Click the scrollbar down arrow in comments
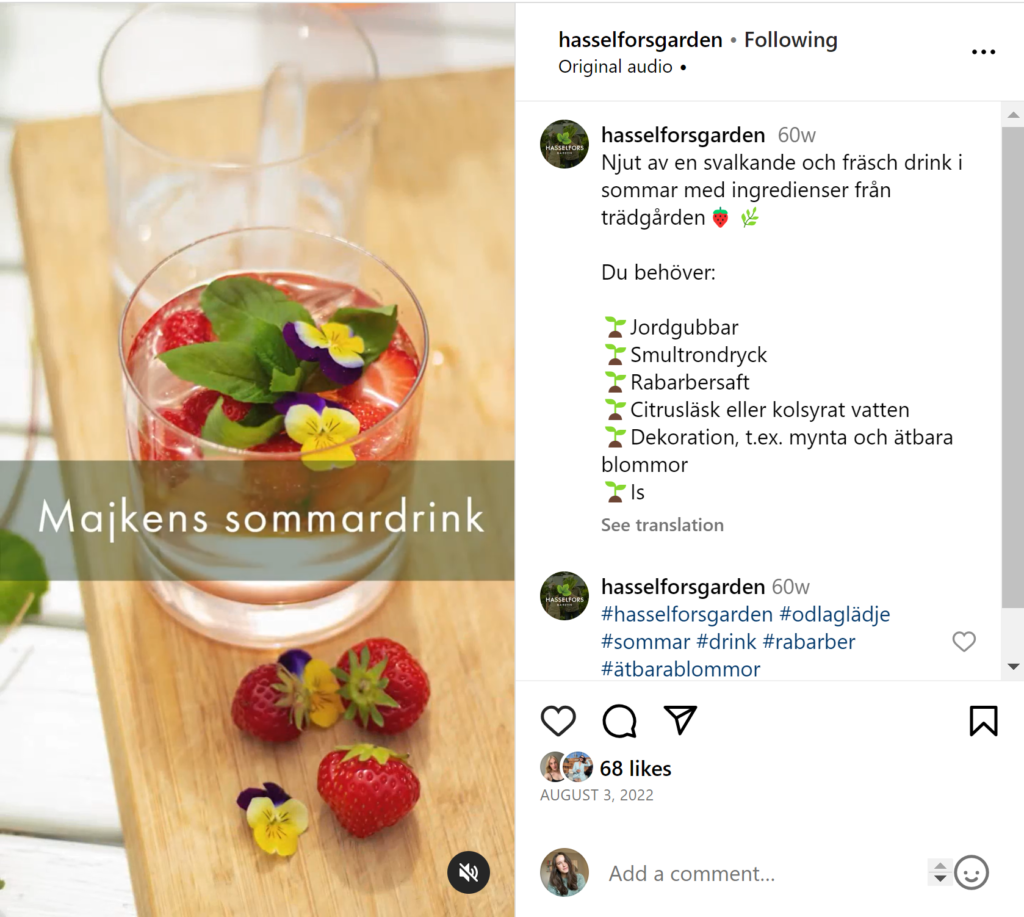Screen dimensions: 1024x917 click(x=1013, y=666)
